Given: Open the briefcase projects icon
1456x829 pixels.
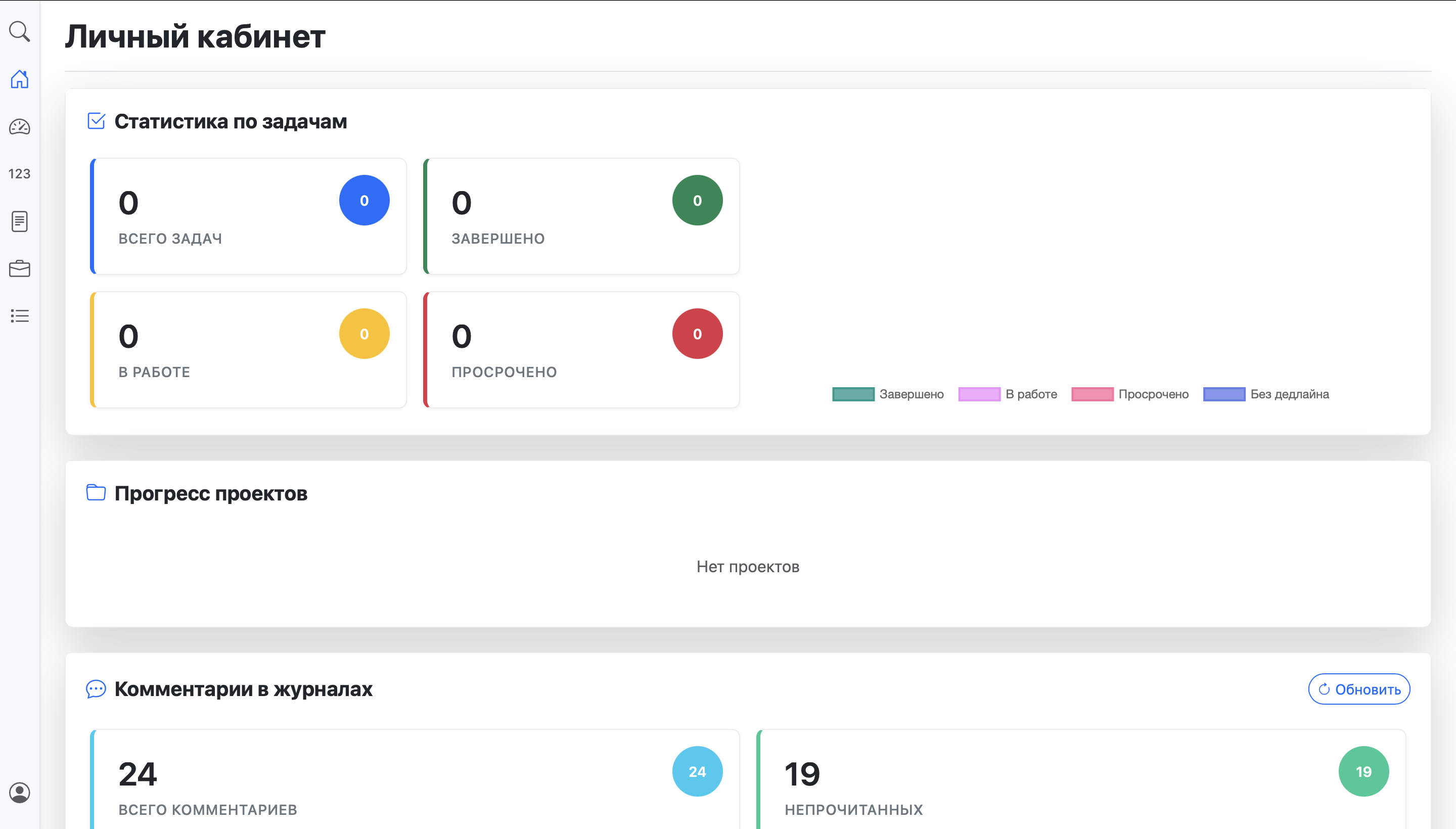Looking at the screenshot, I should [19, 268].
